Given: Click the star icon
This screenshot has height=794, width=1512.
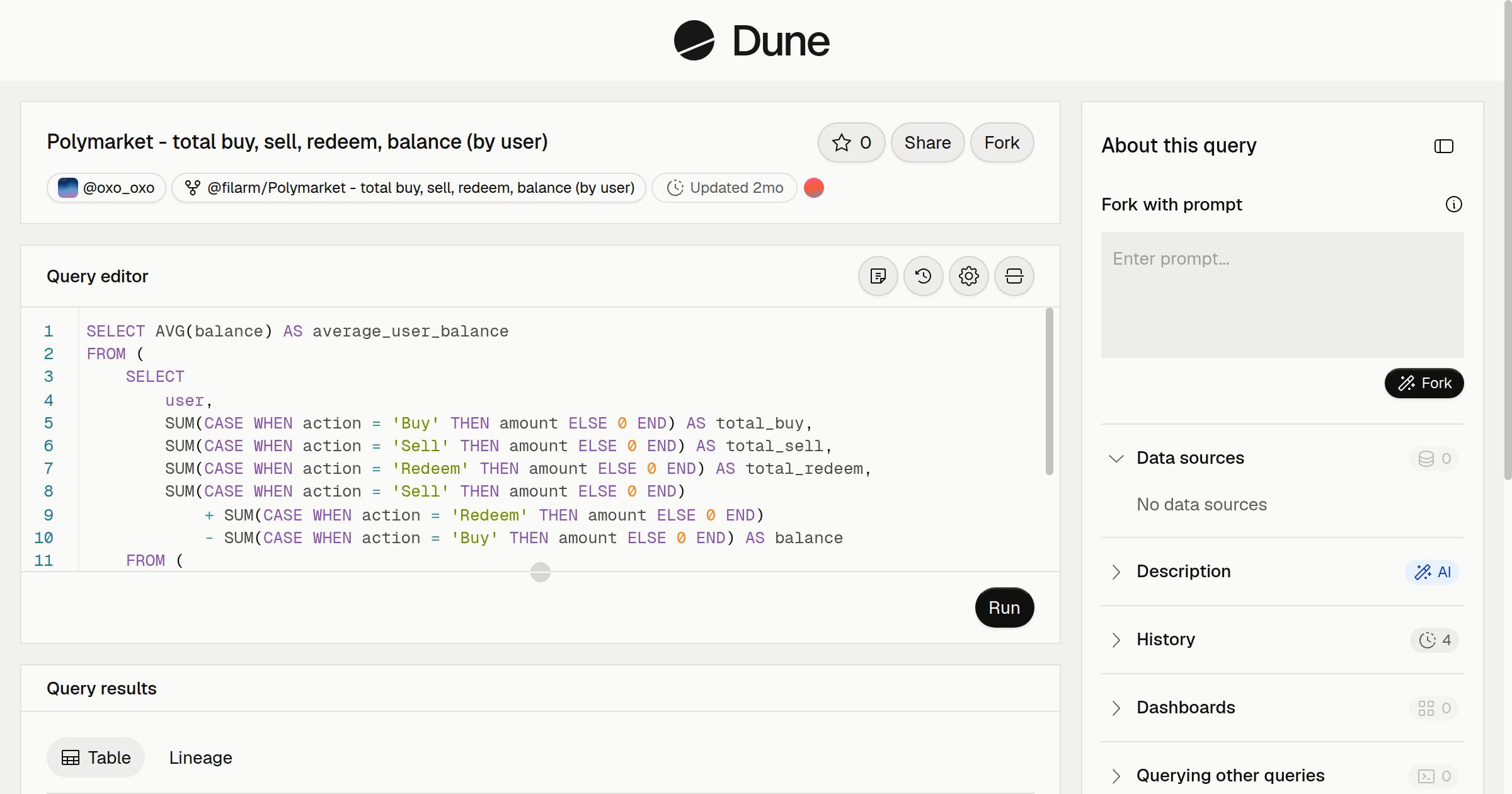Looking at the screenshot, I should pyautogui.click(x=841, y=142).
